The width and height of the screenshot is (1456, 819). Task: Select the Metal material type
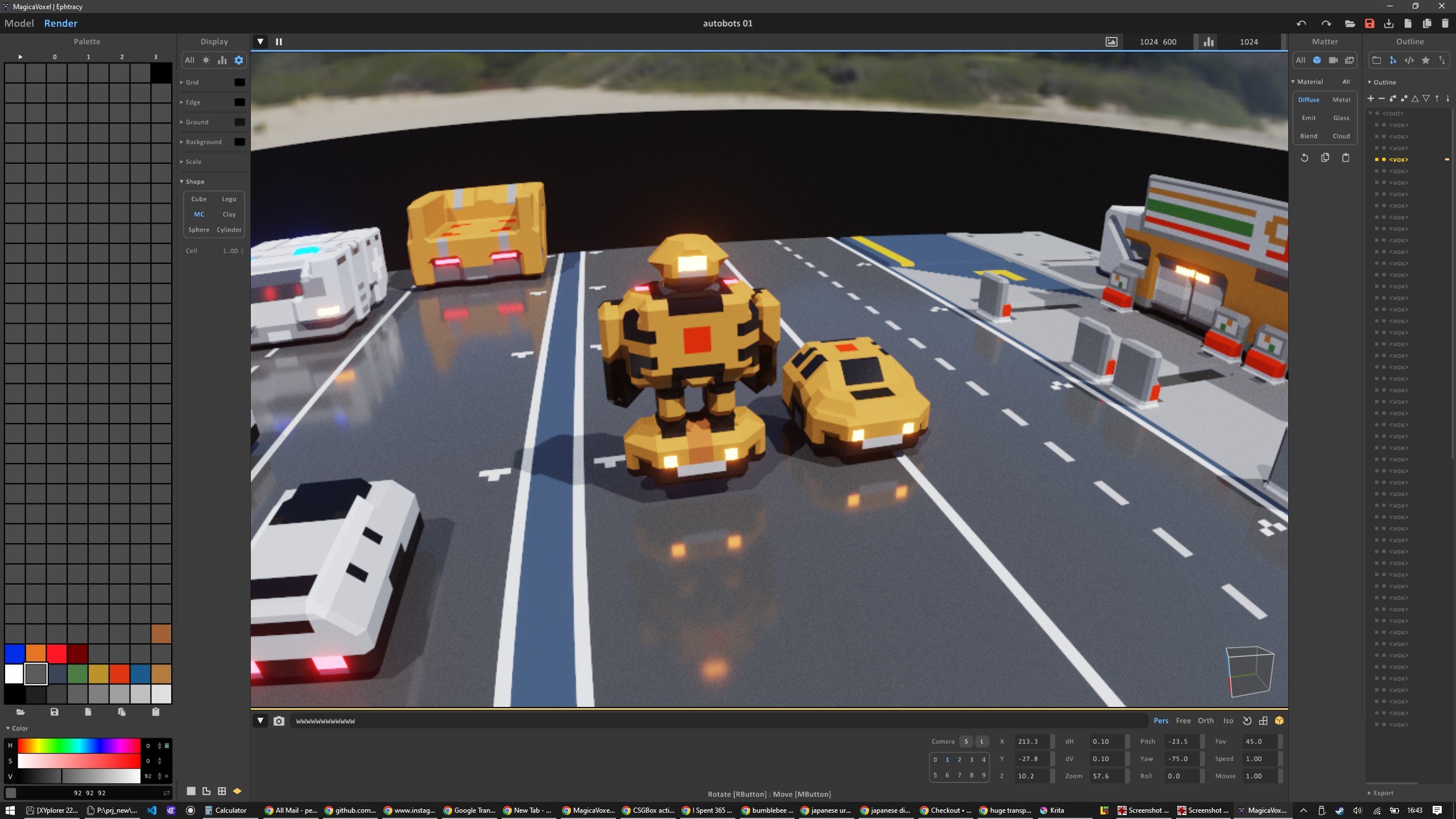coord(1341,100)
